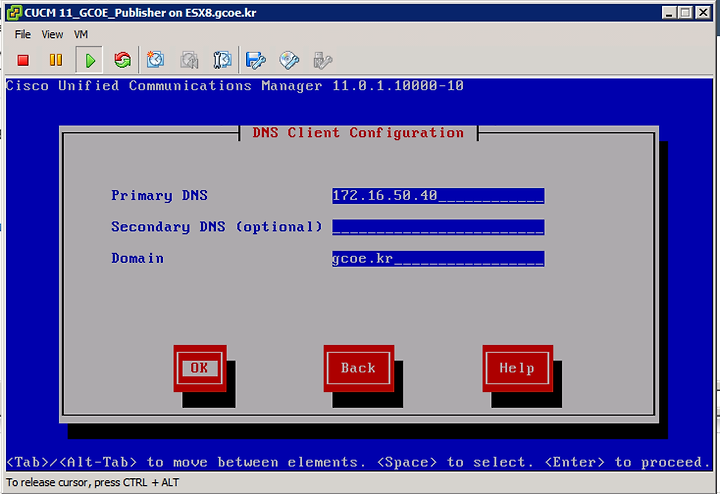Open the Snapshot Manager icon

pyautogui.click(x=222, y=60)
